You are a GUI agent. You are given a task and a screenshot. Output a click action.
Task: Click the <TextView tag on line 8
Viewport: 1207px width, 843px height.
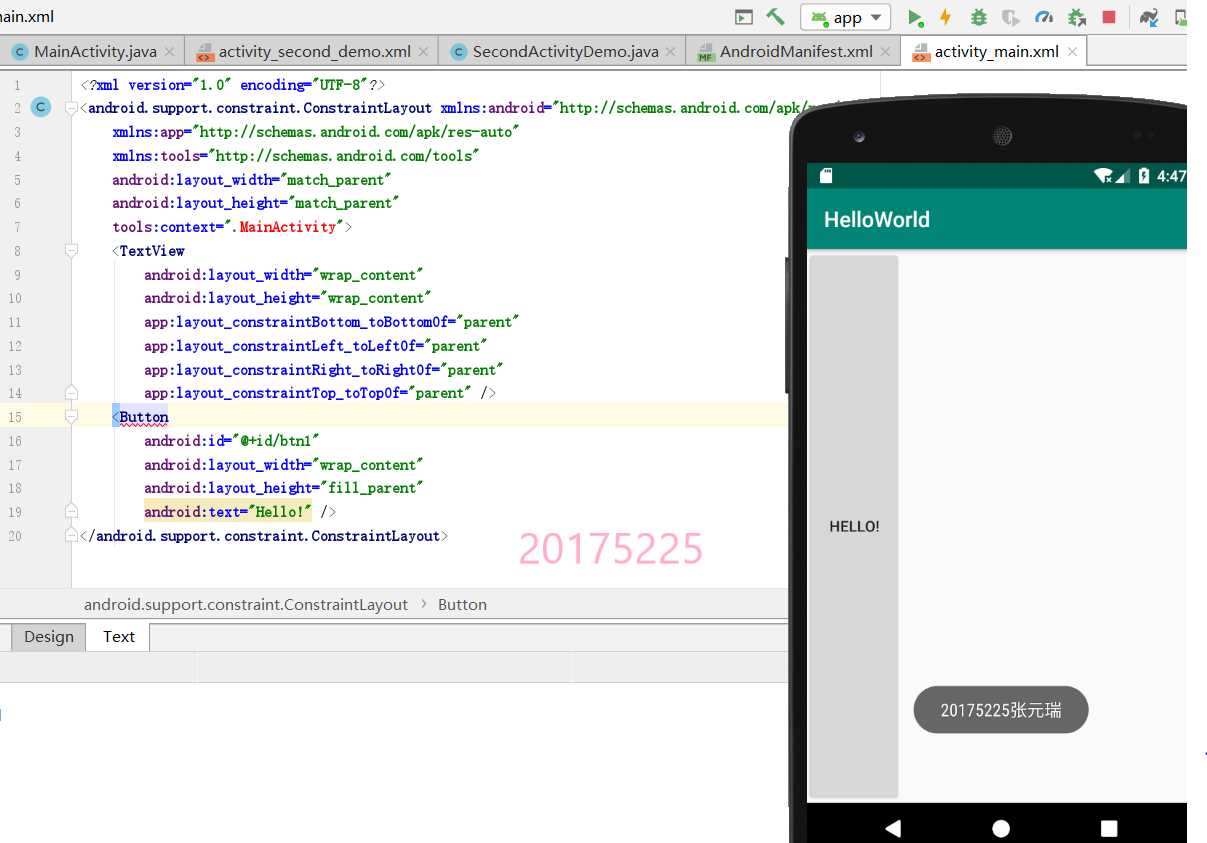[x=148, y=251]
